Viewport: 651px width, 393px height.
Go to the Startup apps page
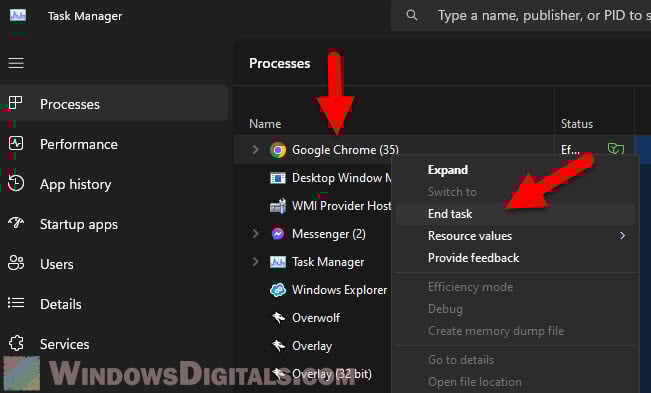click(x=79, y=225)
